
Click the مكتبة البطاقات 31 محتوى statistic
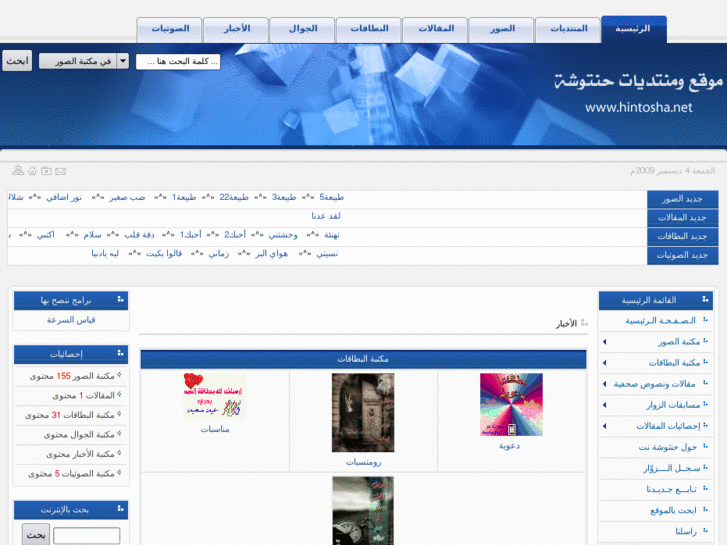coord(70,415)
